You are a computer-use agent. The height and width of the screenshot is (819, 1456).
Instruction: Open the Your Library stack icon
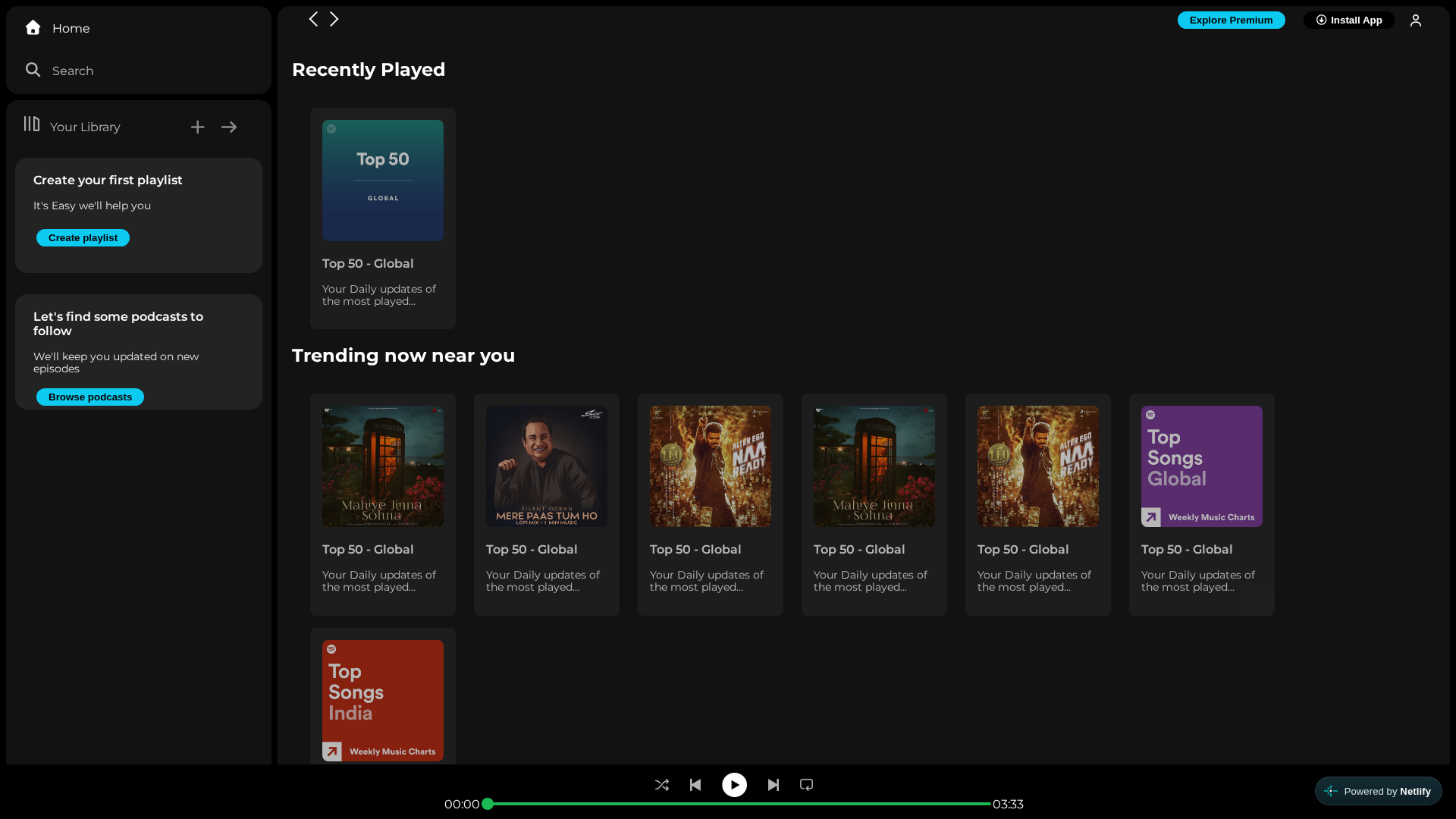31,124
